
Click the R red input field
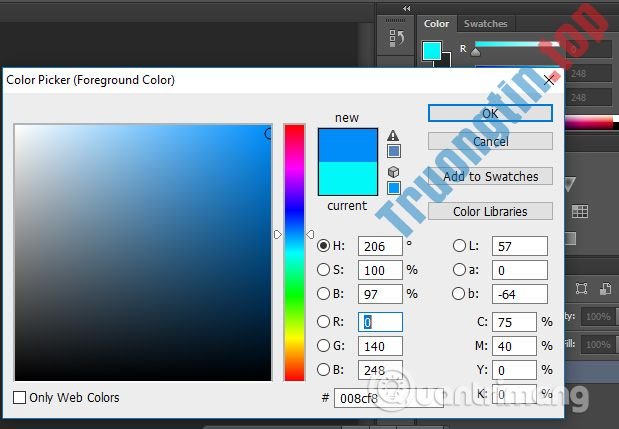point(380,322)
